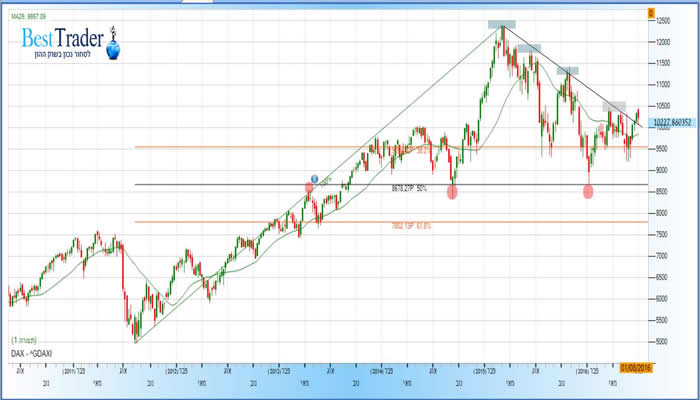Image resolution: width=700 pixels, height=400 pixels.
Task: Click the blue info marker on the chart
Action: pos(313,179)
